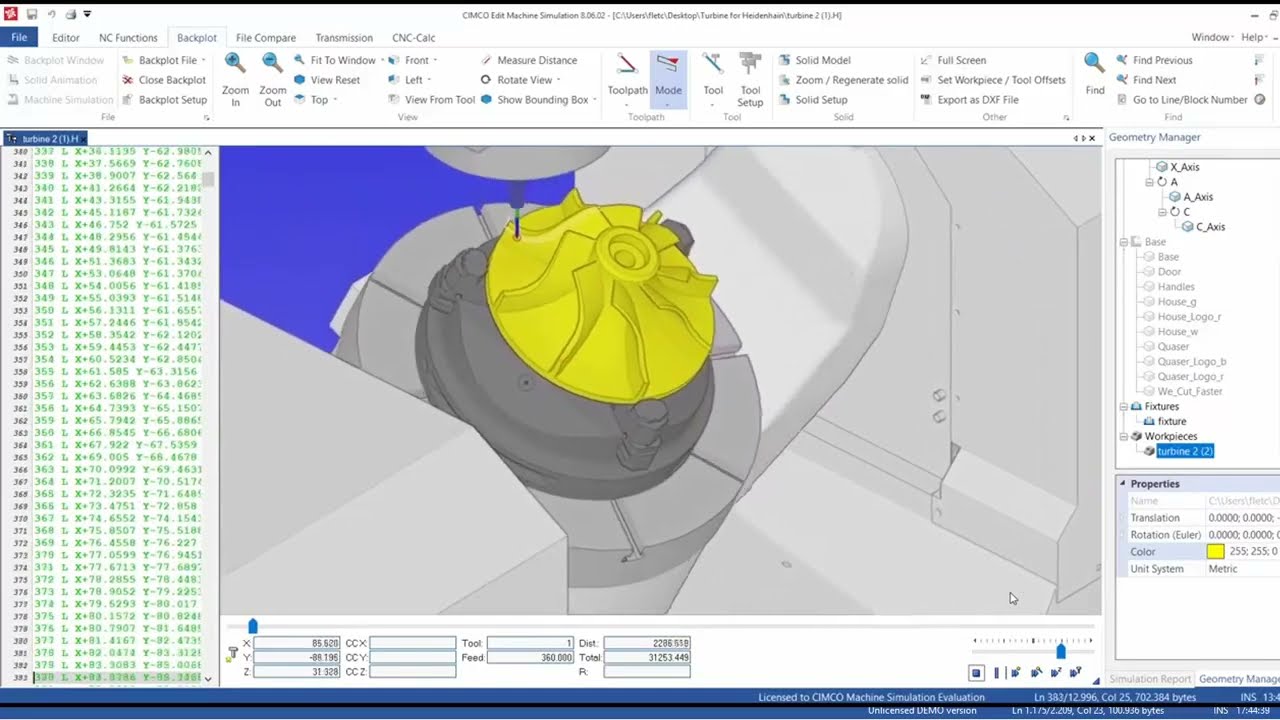This screenshot has width=1280, height=720.
Task: Click the Zoom In magnifier
Action: tap(236, 79)
